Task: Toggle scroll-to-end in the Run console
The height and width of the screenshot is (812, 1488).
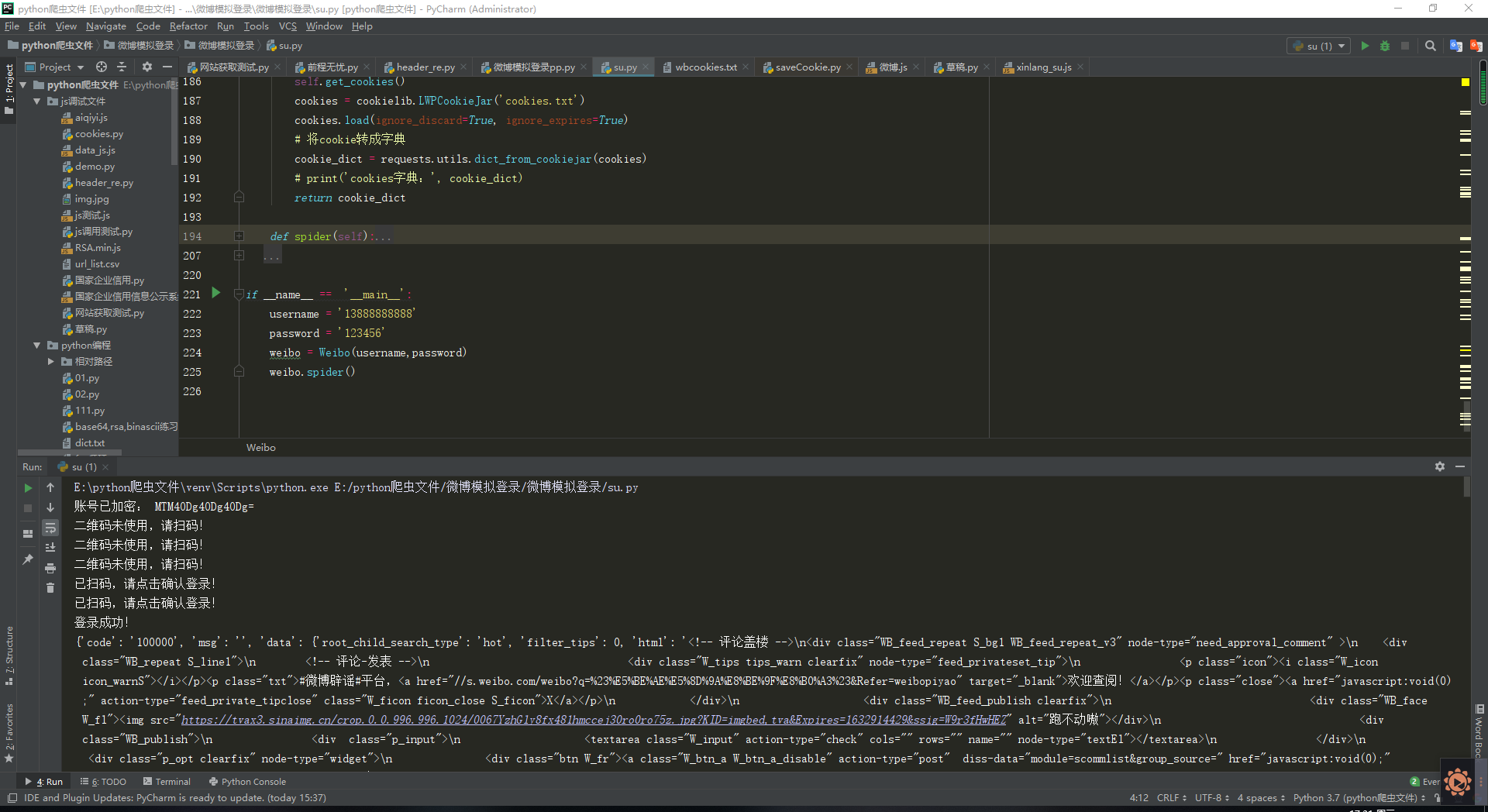Action: [50, 548]
